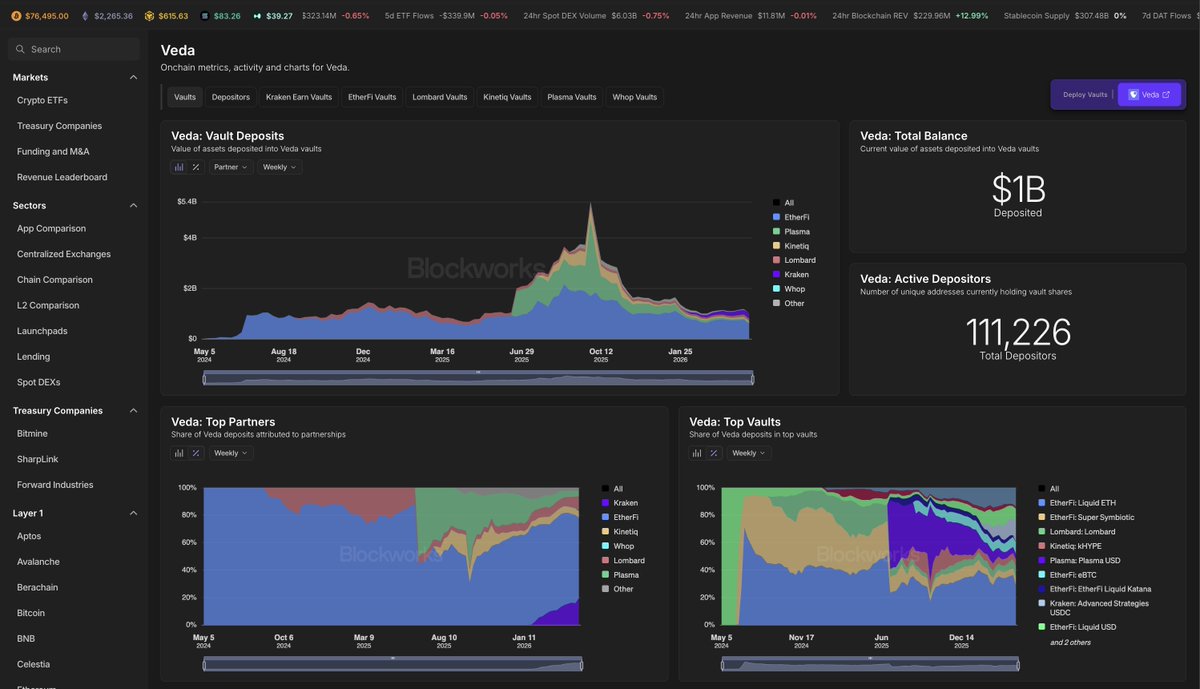Toggle Plasma series in Vault Deposits legend

click(x=791, y=231)
